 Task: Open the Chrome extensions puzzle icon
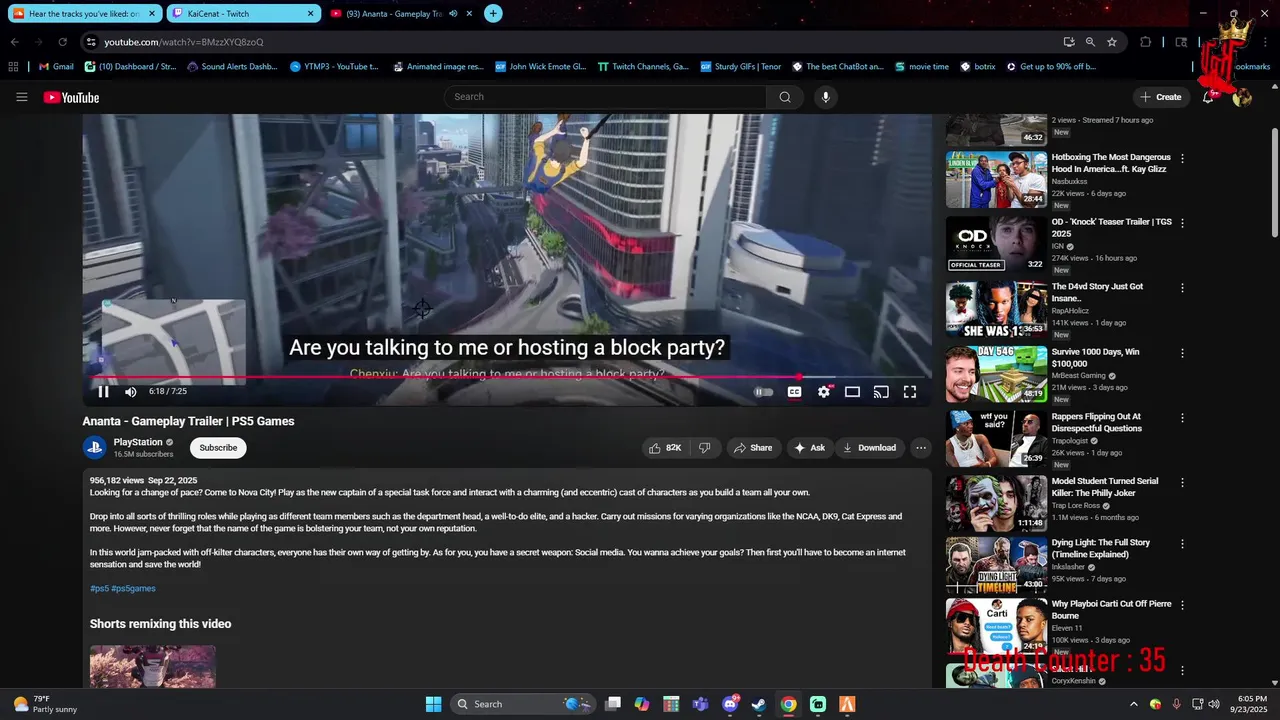[1146, 42]
